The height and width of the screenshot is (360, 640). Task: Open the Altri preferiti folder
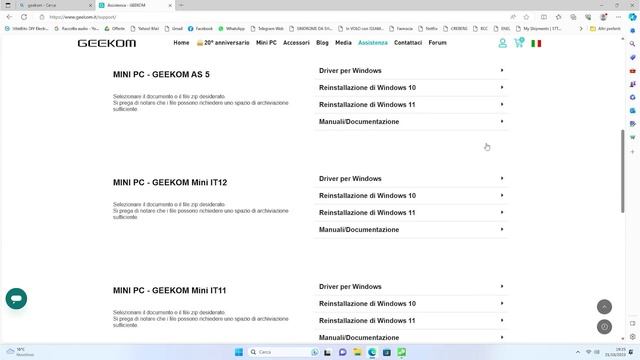coord(605,29)
